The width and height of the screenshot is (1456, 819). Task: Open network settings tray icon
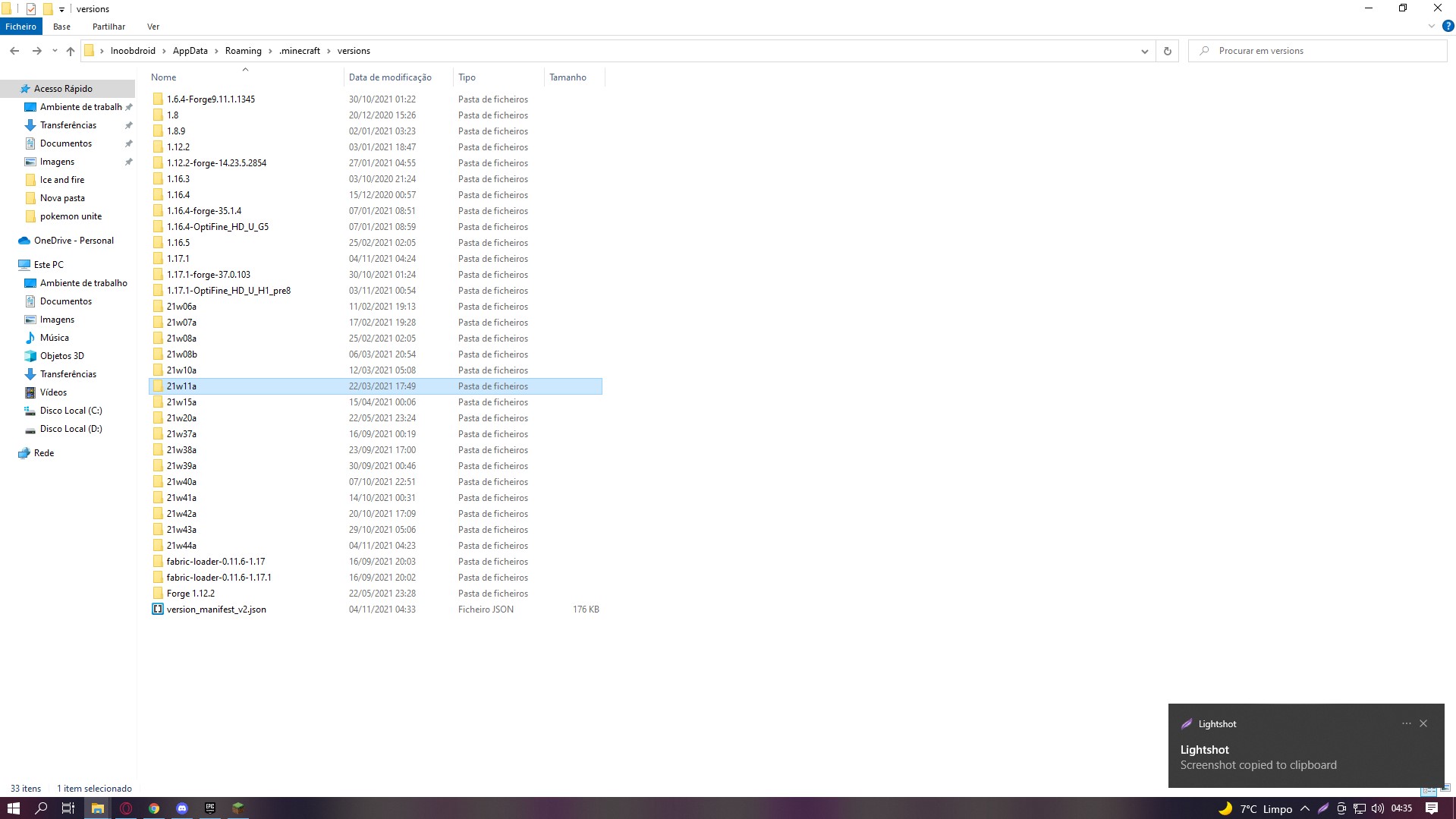pyautogui.click(x=1360, y=808)
